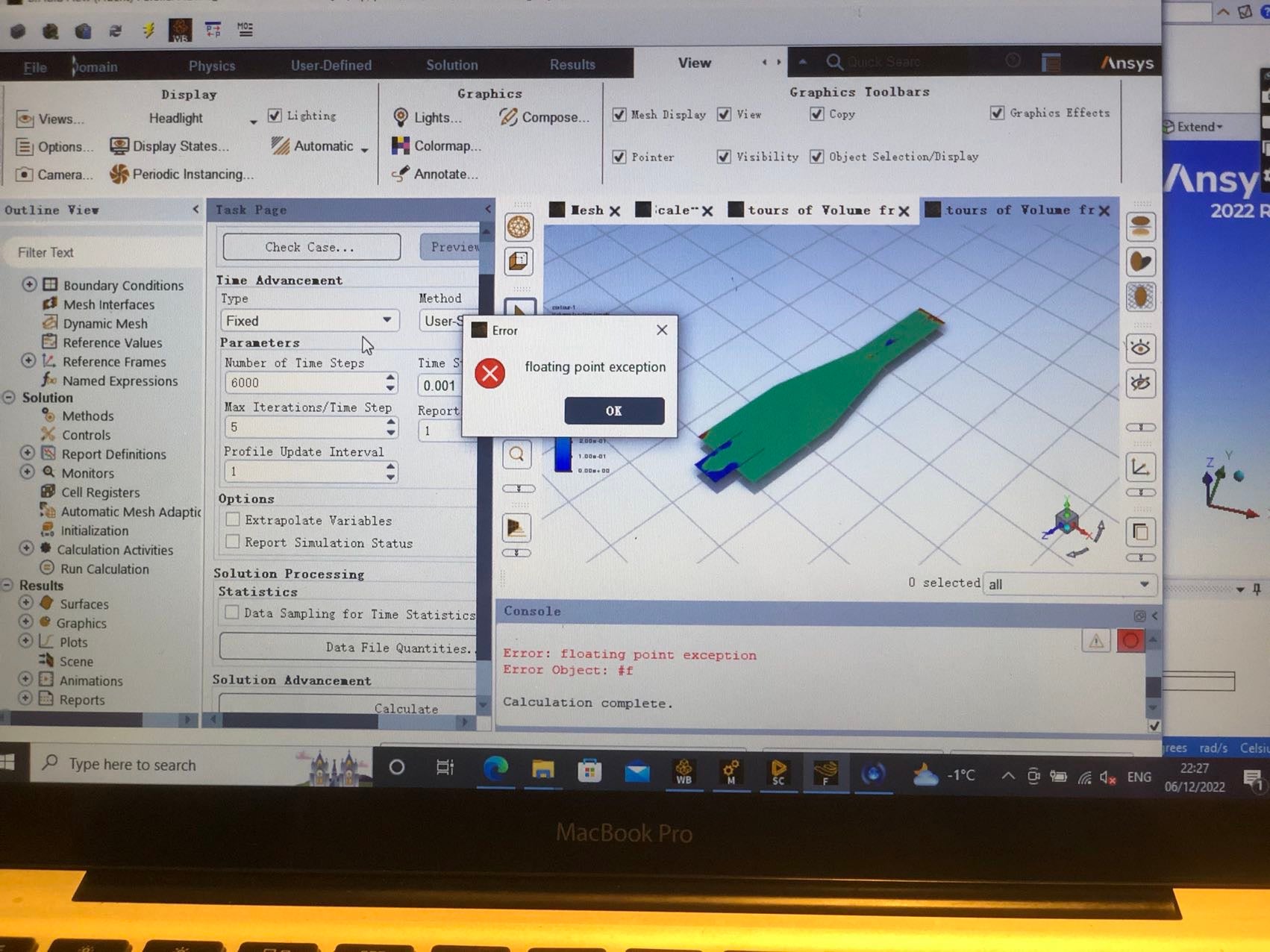Open the Compose graphics tool
The image size is (1270, 952).
coord(545,117)
